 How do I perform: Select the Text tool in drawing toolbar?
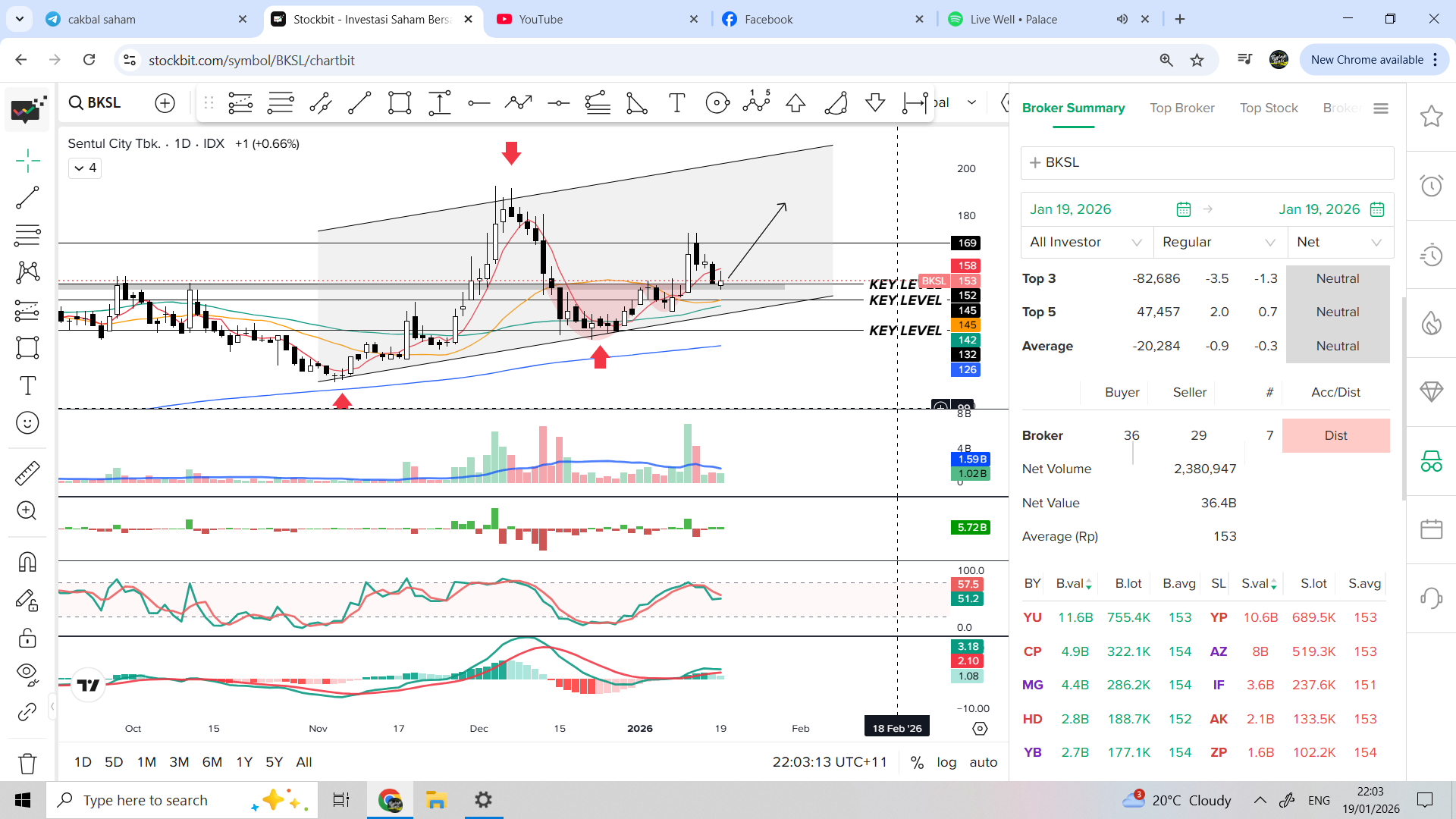coord(27,386)
